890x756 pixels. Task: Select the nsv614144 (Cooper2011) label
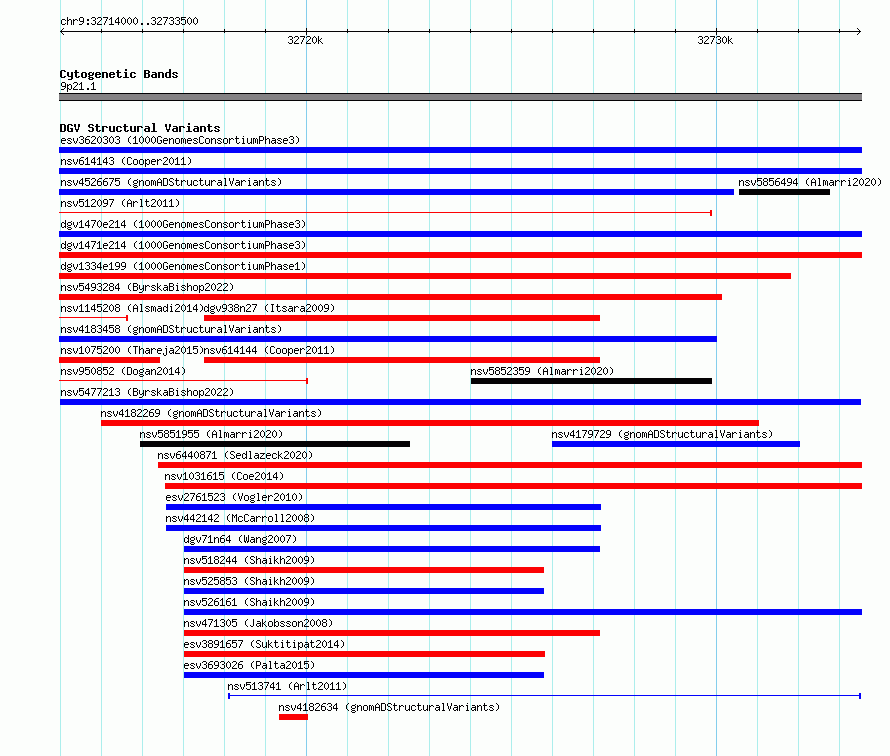[x=269, y=350]
